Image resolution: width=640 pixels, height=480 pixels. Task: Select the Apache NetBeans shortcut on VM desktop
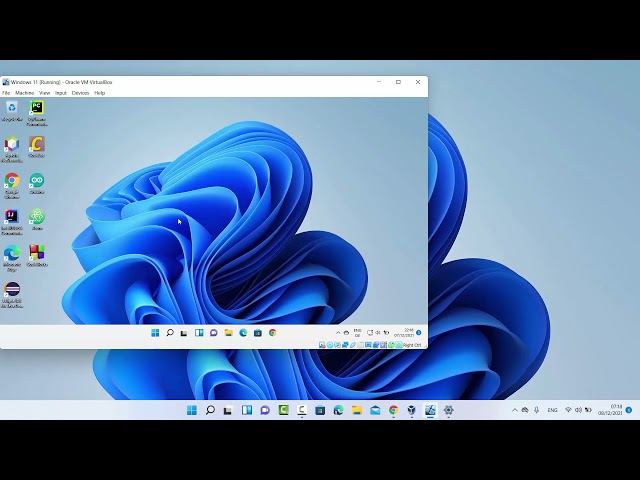point(12,149)
